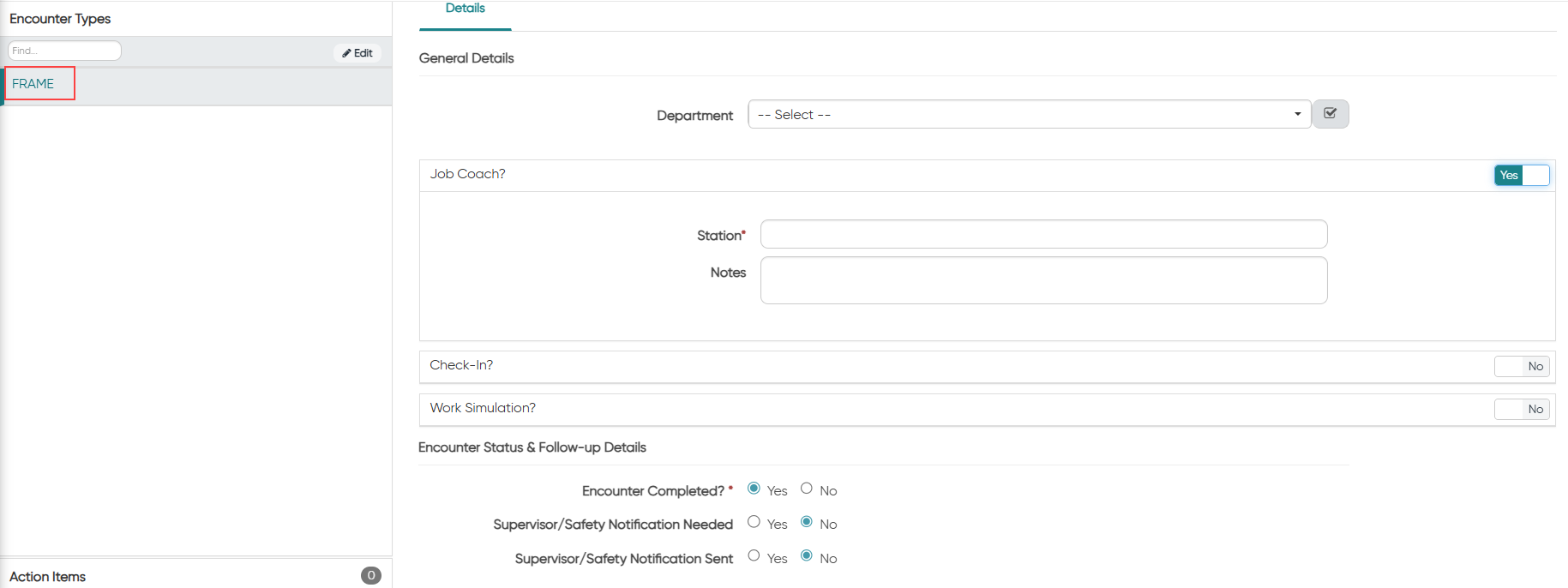Click the check-square icon beside Department

click(x=1331, y=114)
